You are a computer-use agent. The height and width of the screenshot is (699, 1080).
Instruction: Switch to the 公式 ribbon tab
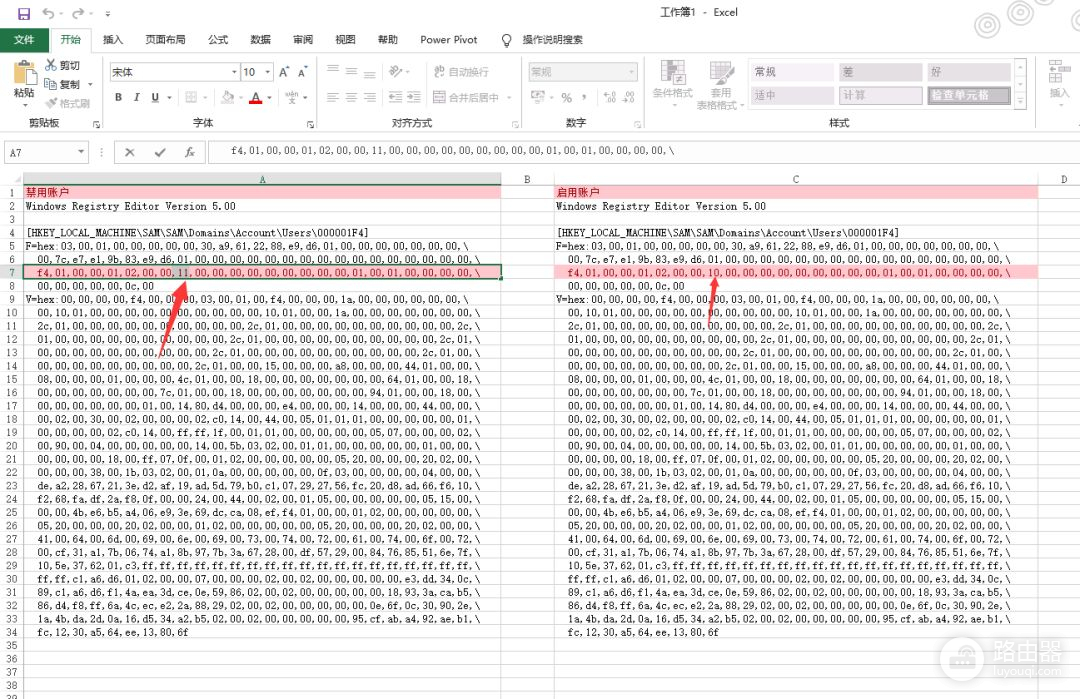click(218, 39)
